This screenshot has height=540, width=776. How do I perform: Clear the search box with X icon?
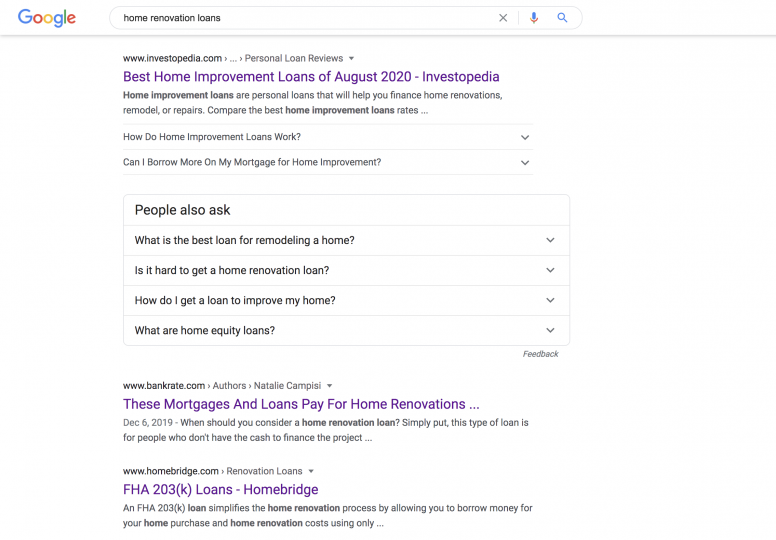click(503, 18)
